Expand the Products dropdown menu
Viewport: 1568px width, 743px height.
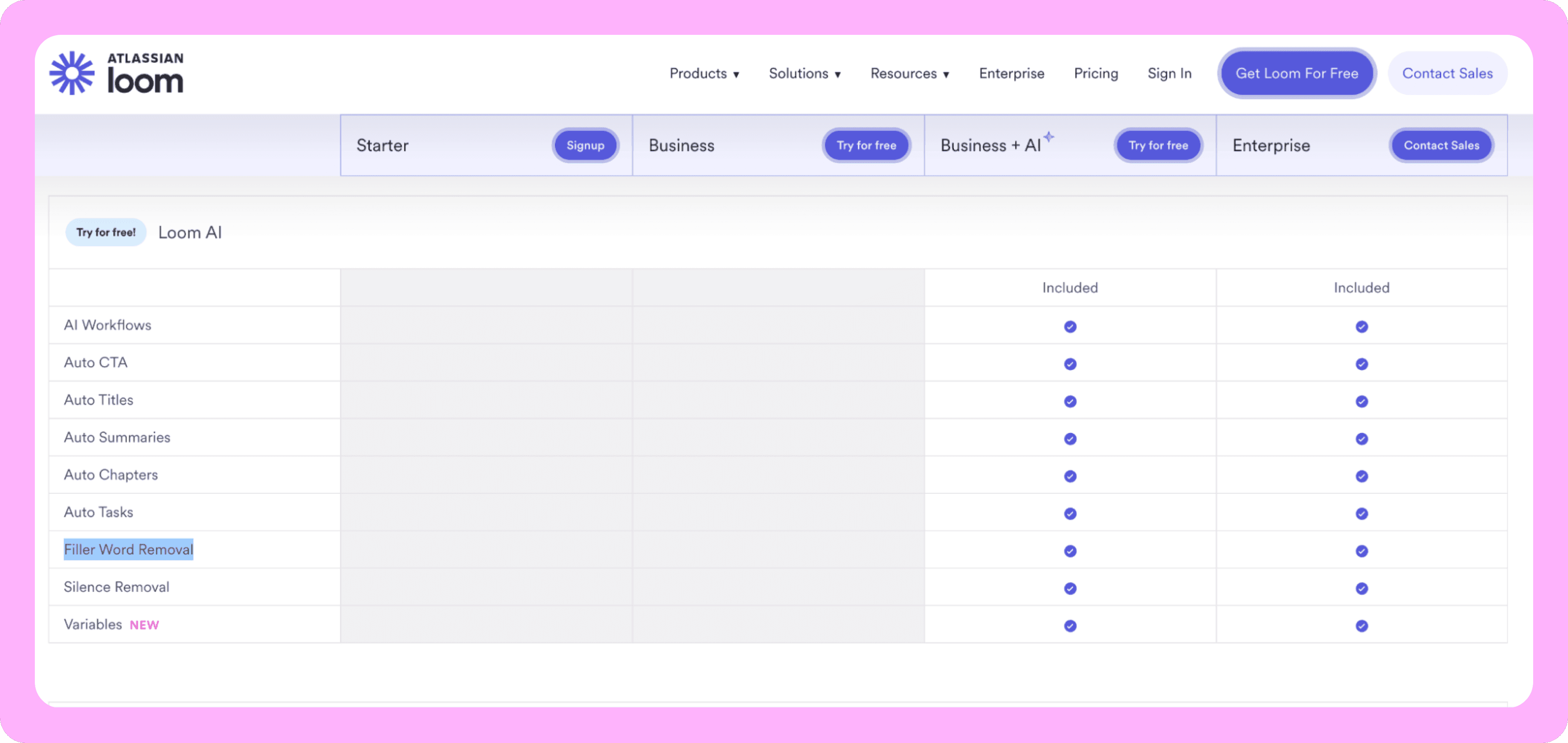[x=704, y=74]
